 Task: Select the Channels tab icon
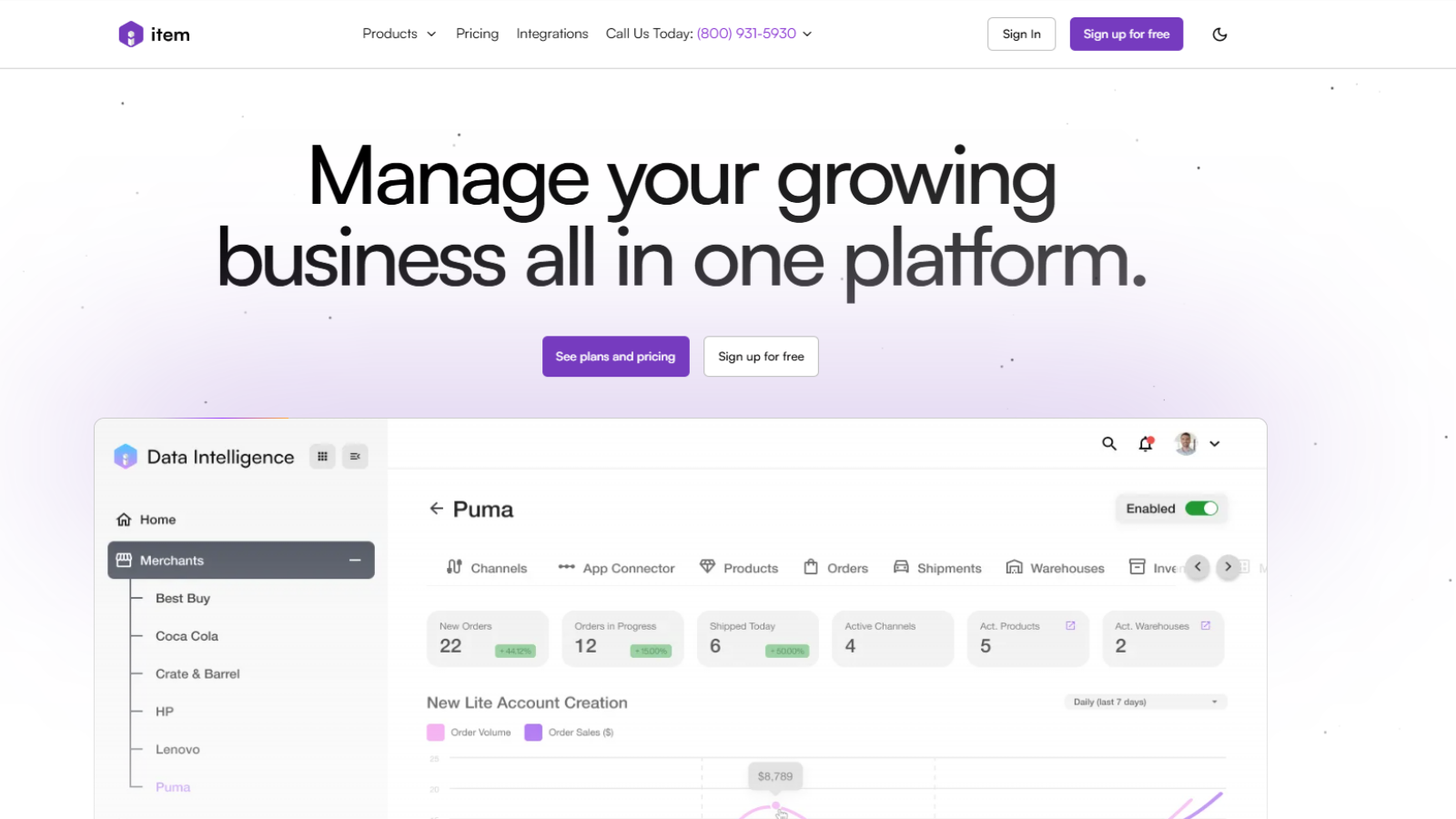tap(454, 567)
